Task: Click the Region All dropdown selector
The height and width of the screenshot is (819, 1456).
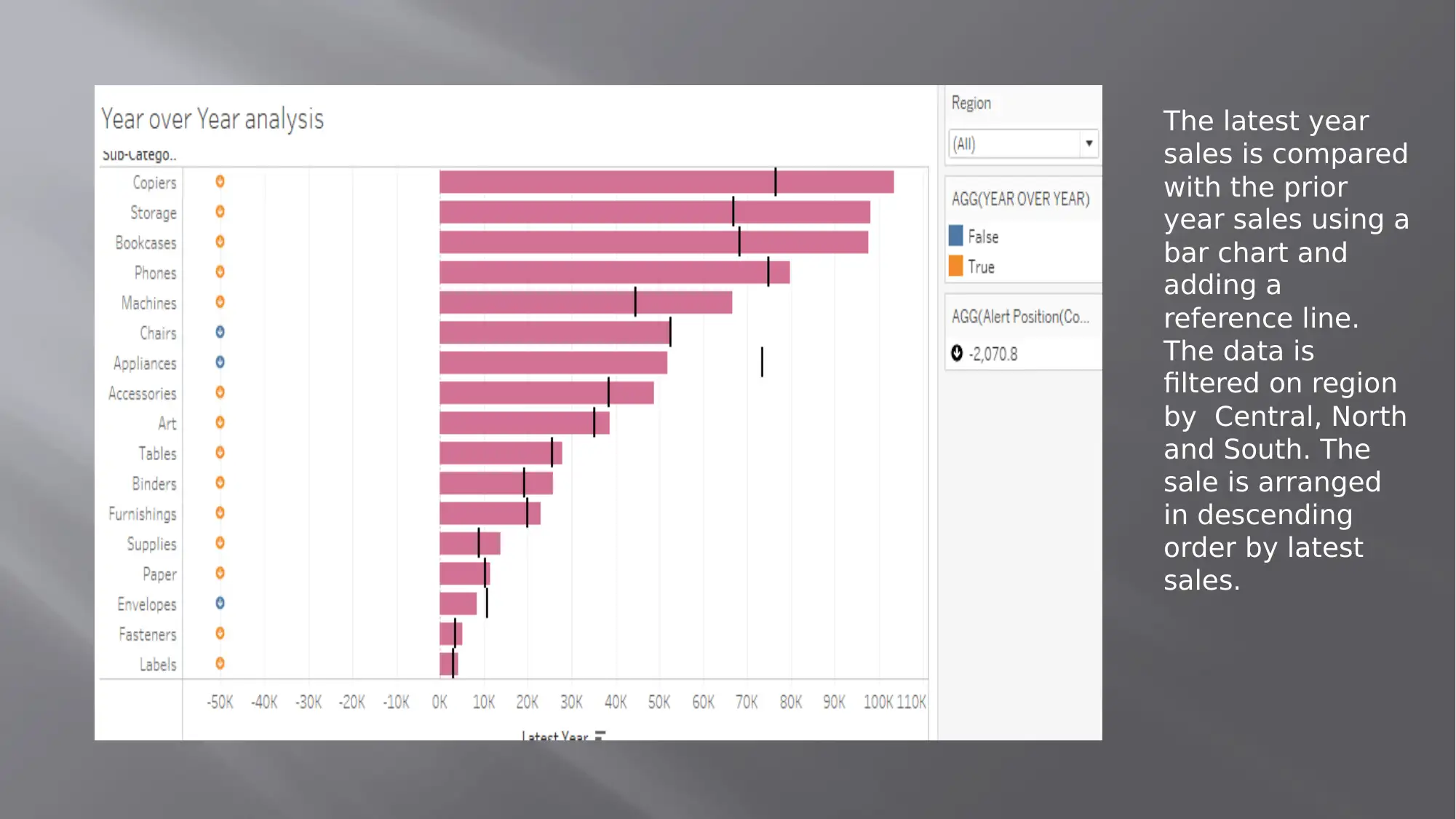Action: click(1021, 143)
